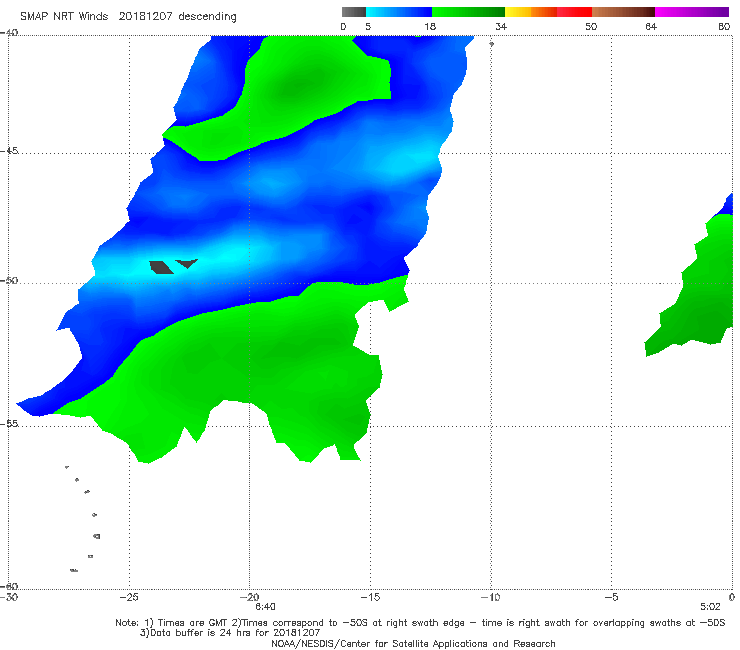Click the 'SMAP NRT Winds 20181207 descending' title
This screenshot has width=740, height=650.
(x=128, y=16)
